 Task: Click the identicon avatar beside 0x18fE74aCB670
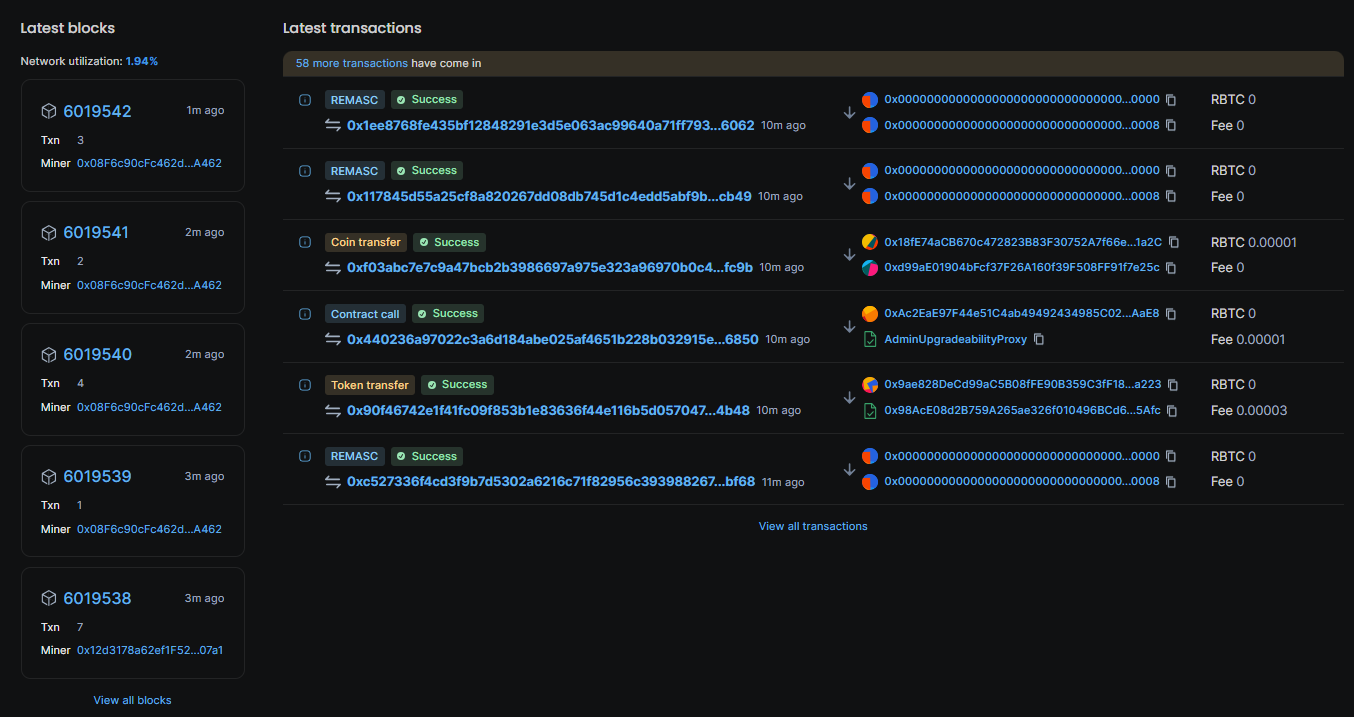pos(869,241)
